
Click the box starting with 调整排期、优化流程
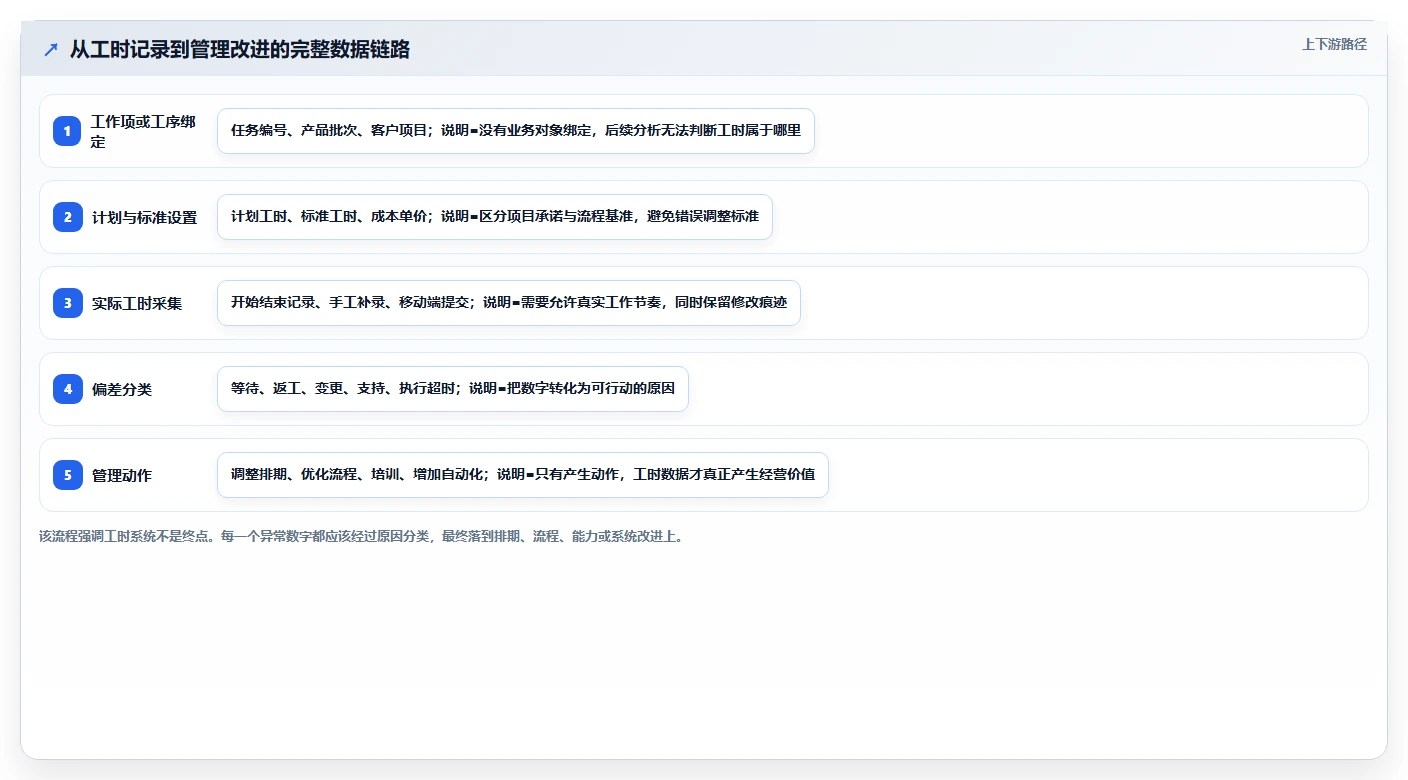pyautogui.click(x=523, y=475)
